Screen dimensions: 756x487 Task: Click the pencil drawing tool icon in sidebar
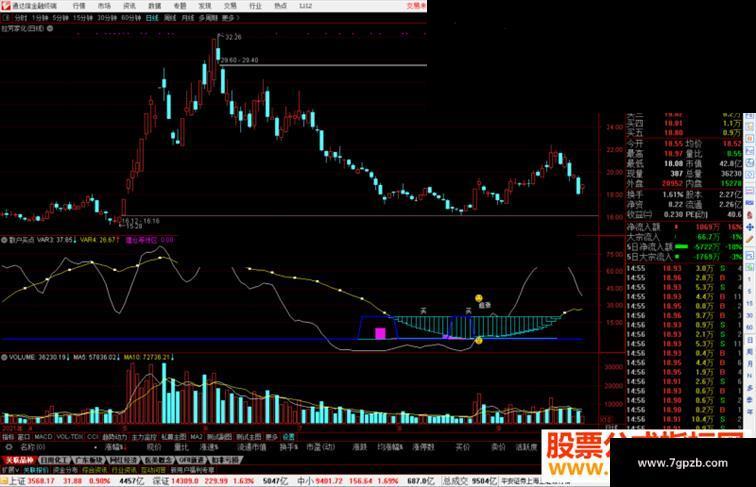[x=750, y=239]
